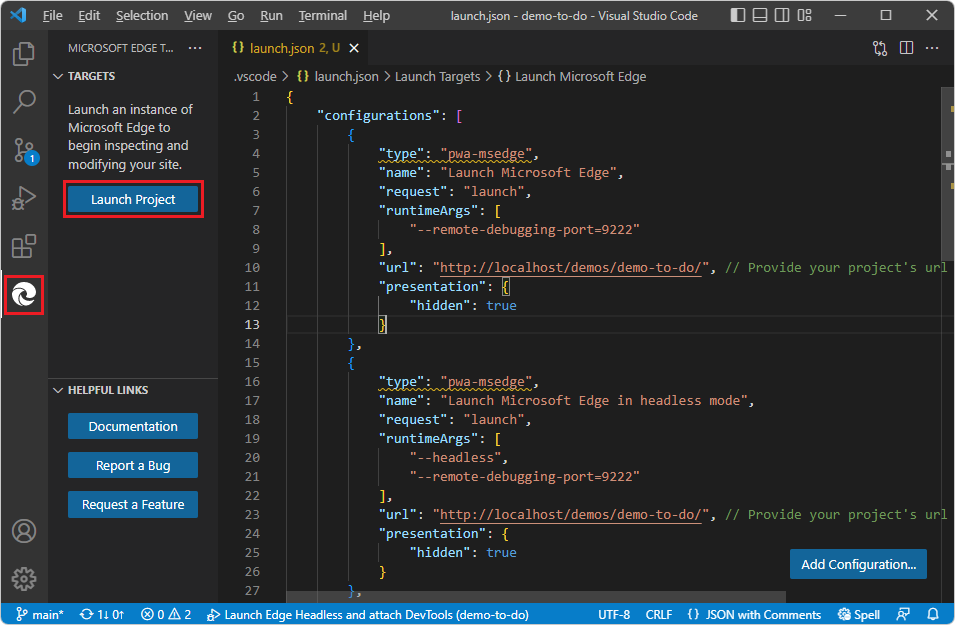Select the Microsoft Edge Tools sidebar icon

click(x=23, y=295)
